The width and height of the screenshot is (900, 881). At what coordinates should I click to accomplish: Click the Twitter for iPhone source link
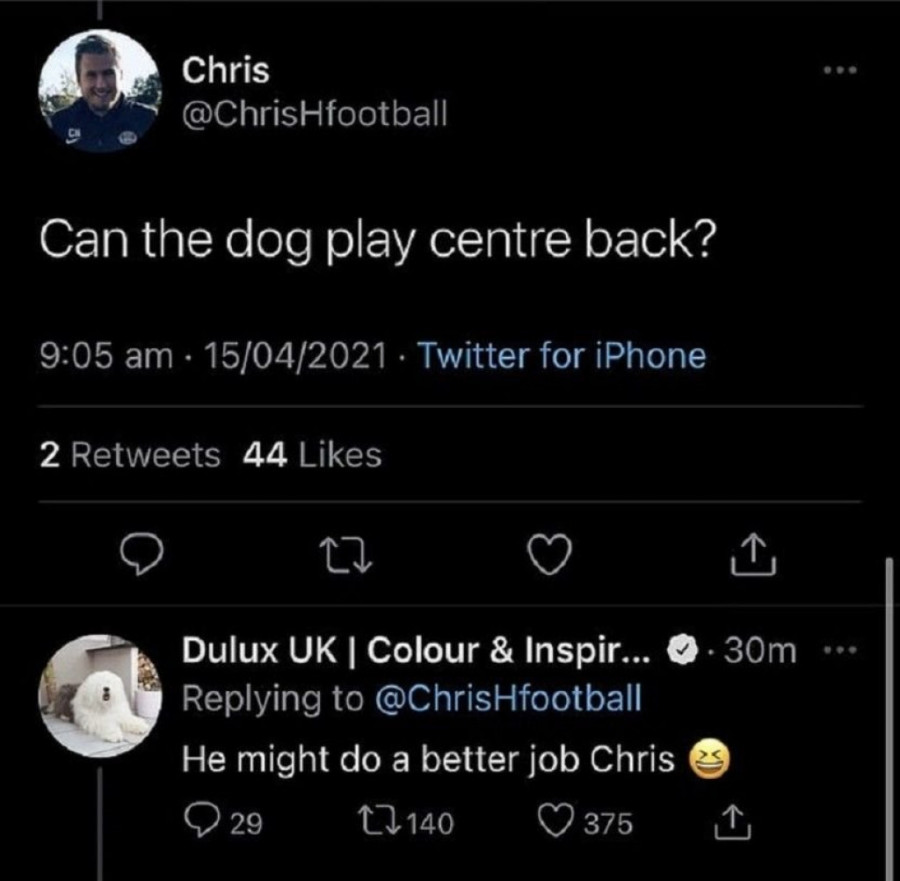click(x=561, y=355)
